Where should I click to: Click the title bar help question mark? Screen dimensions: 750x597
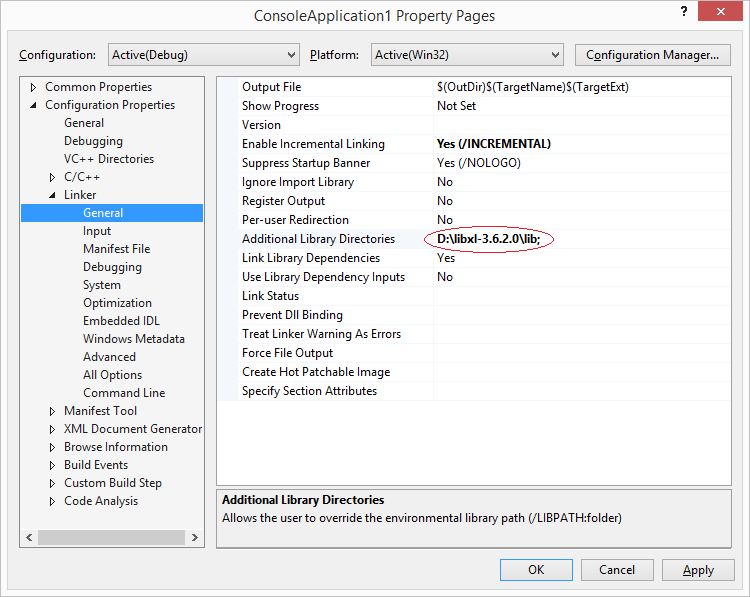684,11
